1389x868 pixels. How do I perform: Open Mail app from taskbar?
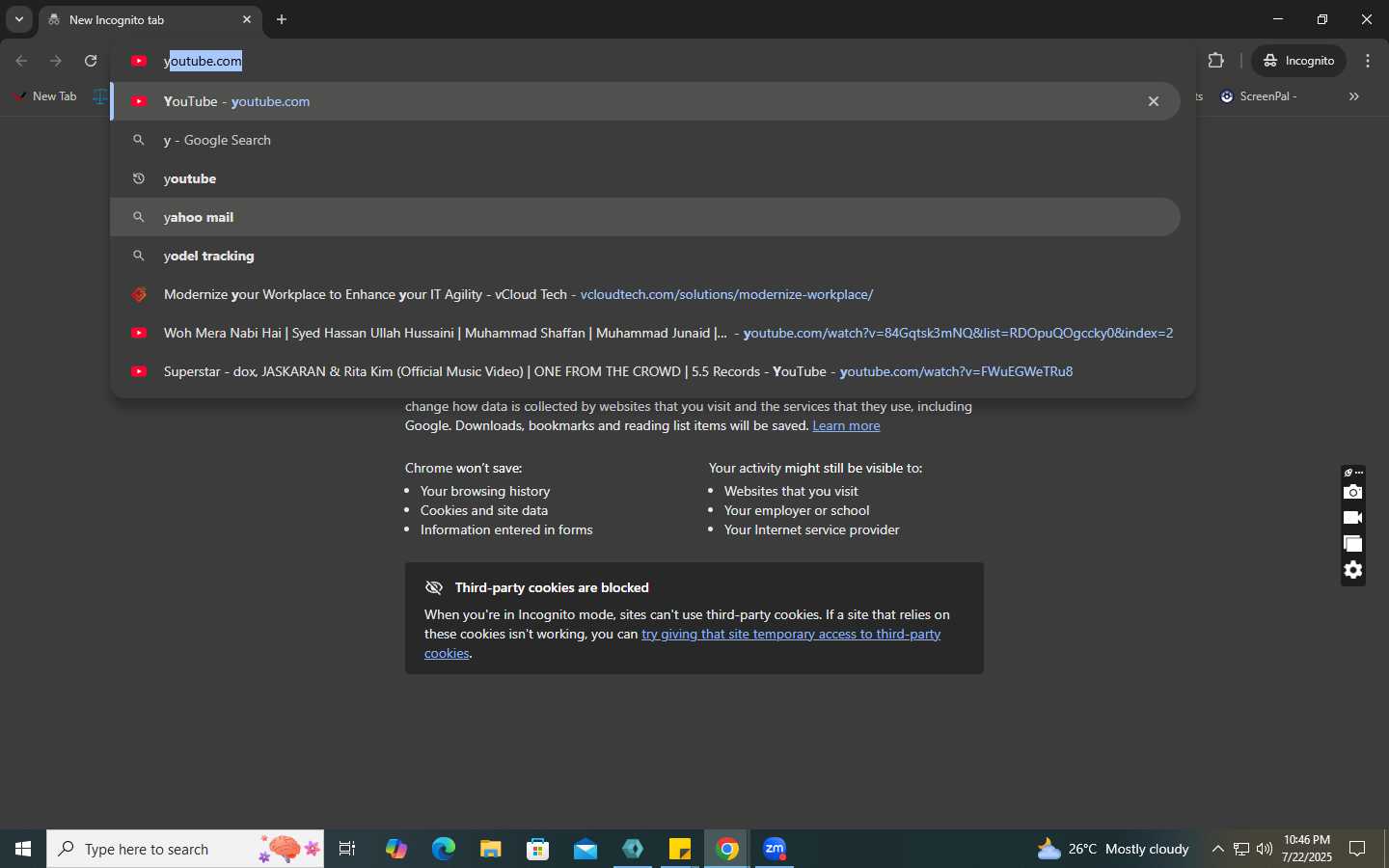coord(586,849)
